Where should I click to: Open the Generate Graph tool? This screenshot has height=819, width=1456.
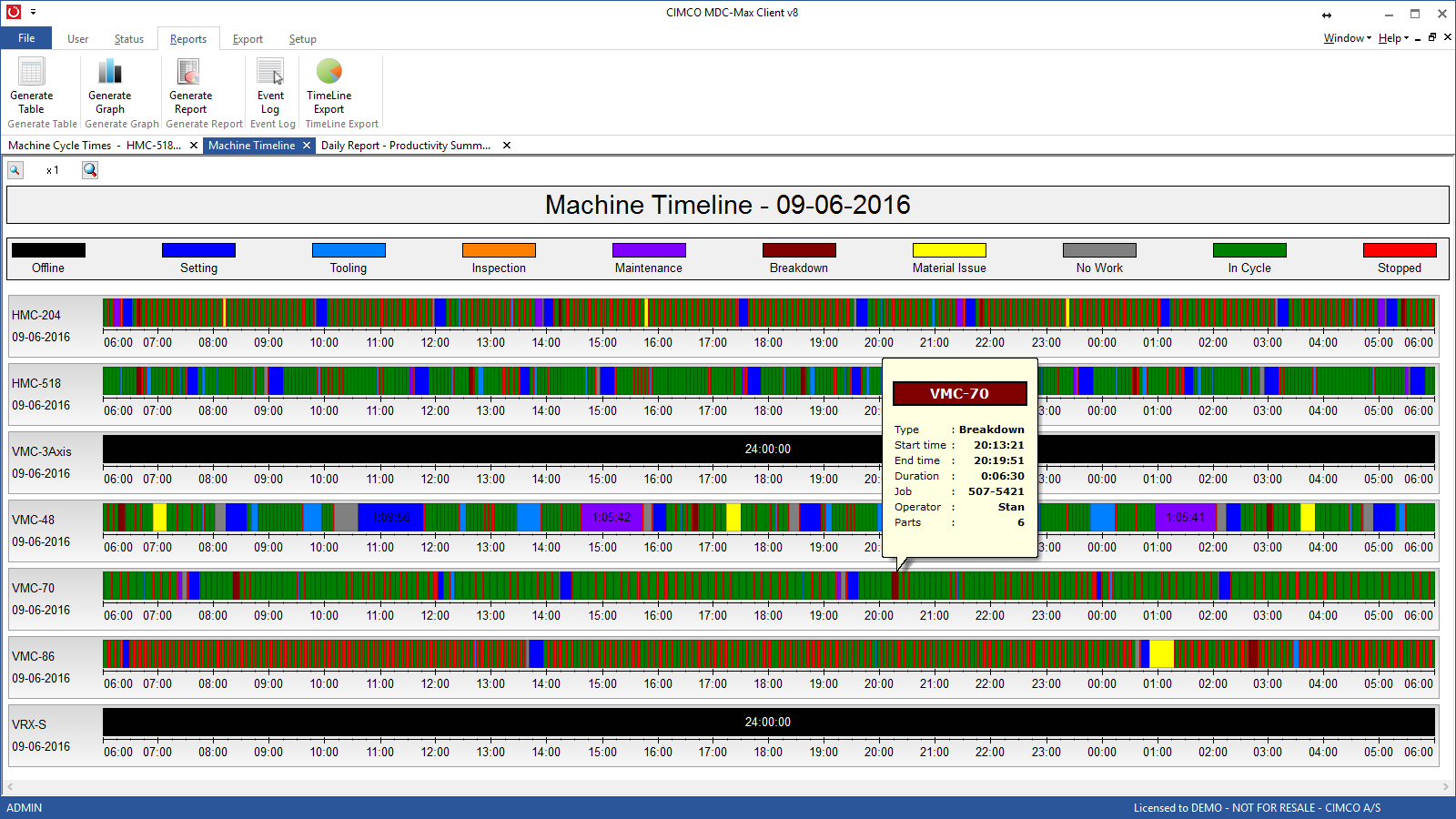pos(109,73)
